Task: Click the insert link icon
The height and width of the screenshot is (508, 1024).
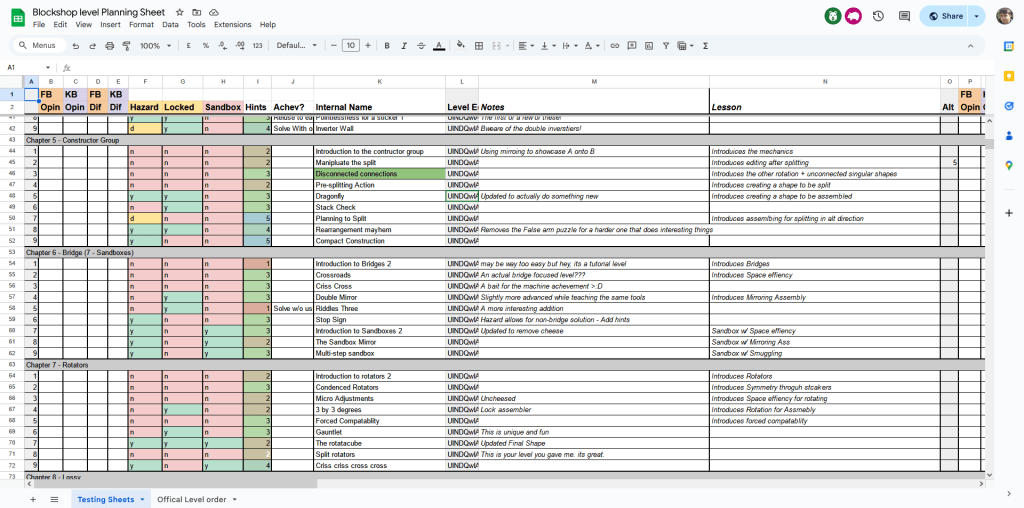Action: pyautogui.click(x=614, y=46)
